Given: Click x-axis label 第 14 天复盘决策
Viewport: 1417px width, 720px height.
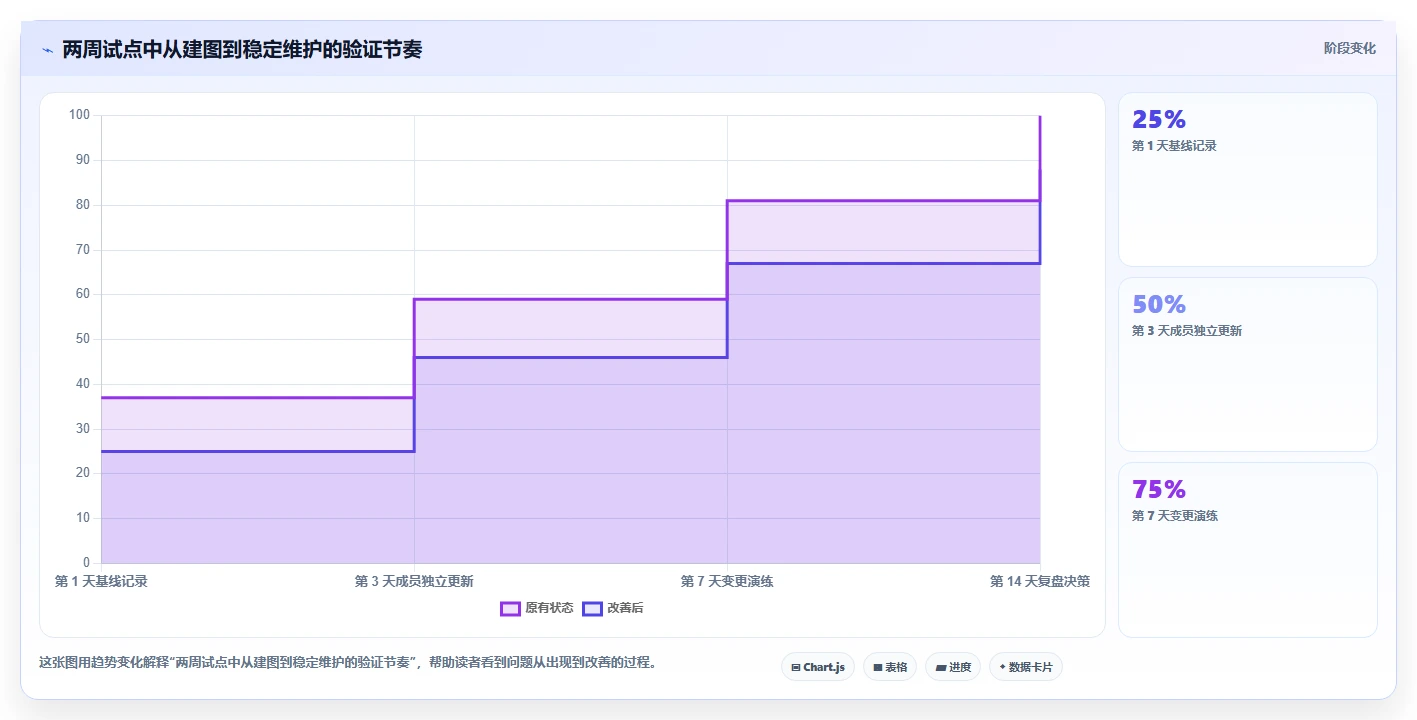Looking at the screenshot, I should (1040, 581).
